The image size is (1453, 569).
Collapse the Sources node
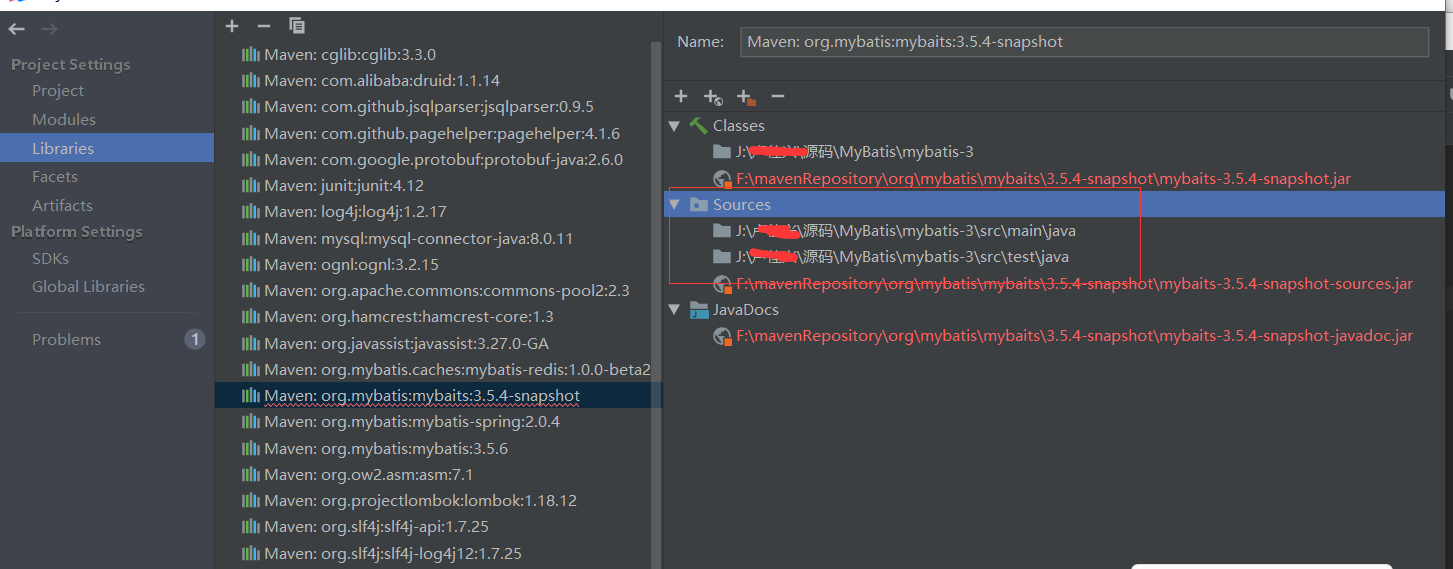pyautogui.click(x=675, y=204)
